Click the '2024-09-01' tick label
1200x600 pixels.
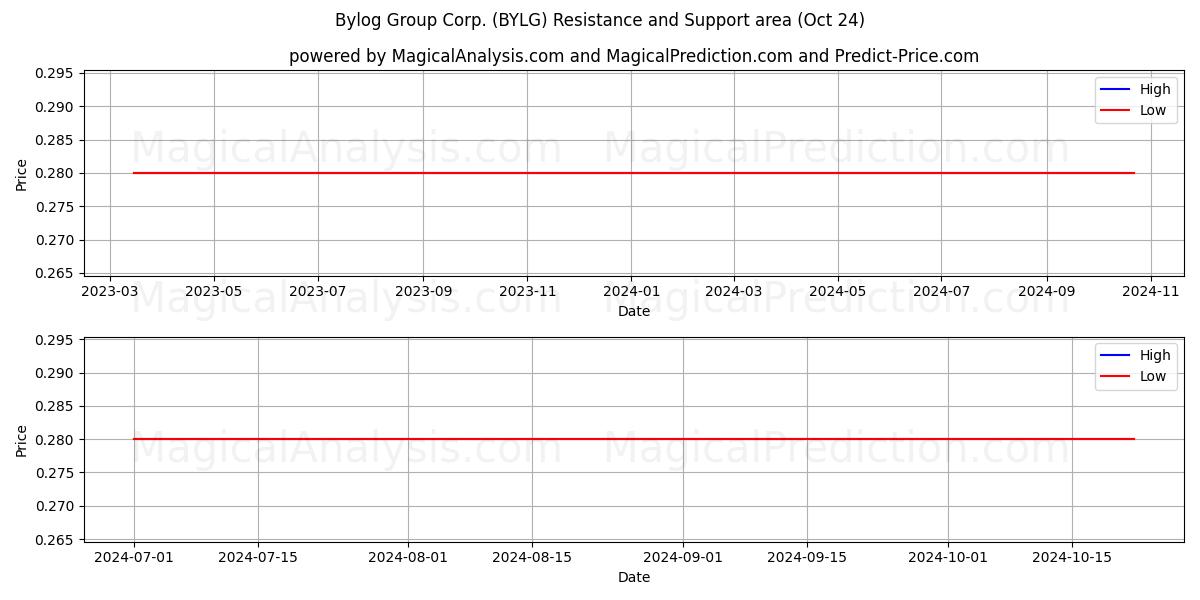click(683, 557)
